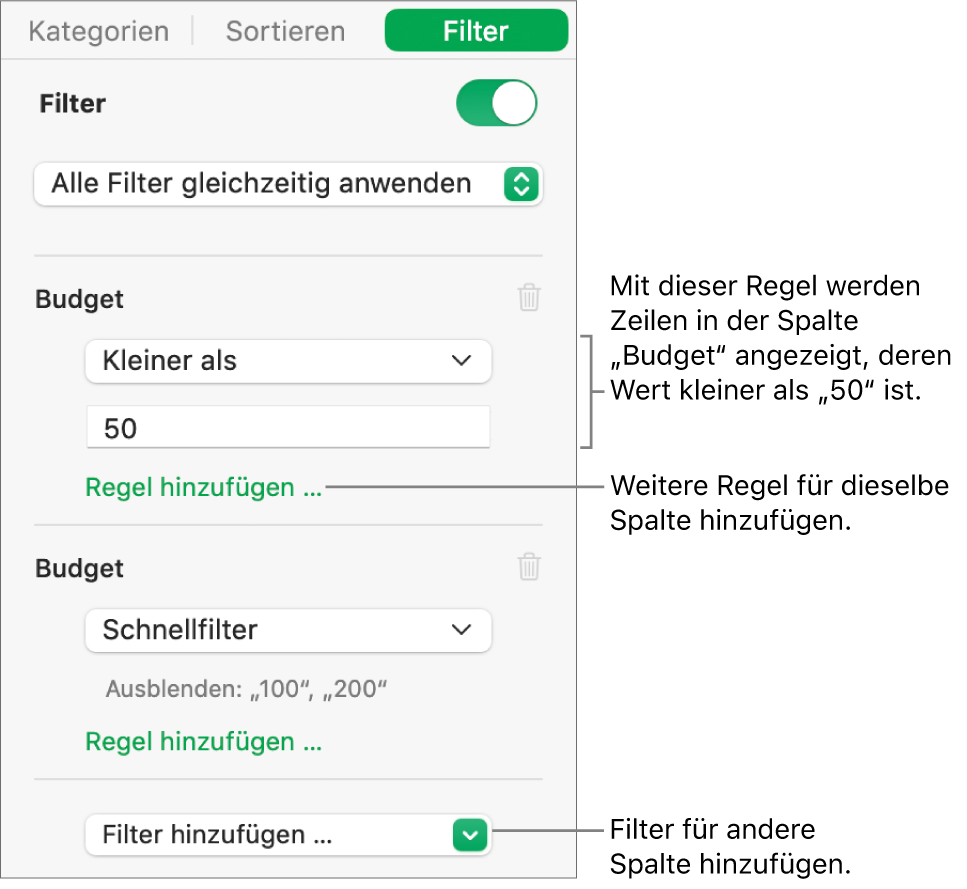The width and height of the screenshot is (967, 889).
Task: Switch to the Sortieren tab
Action: click(285, 31)
